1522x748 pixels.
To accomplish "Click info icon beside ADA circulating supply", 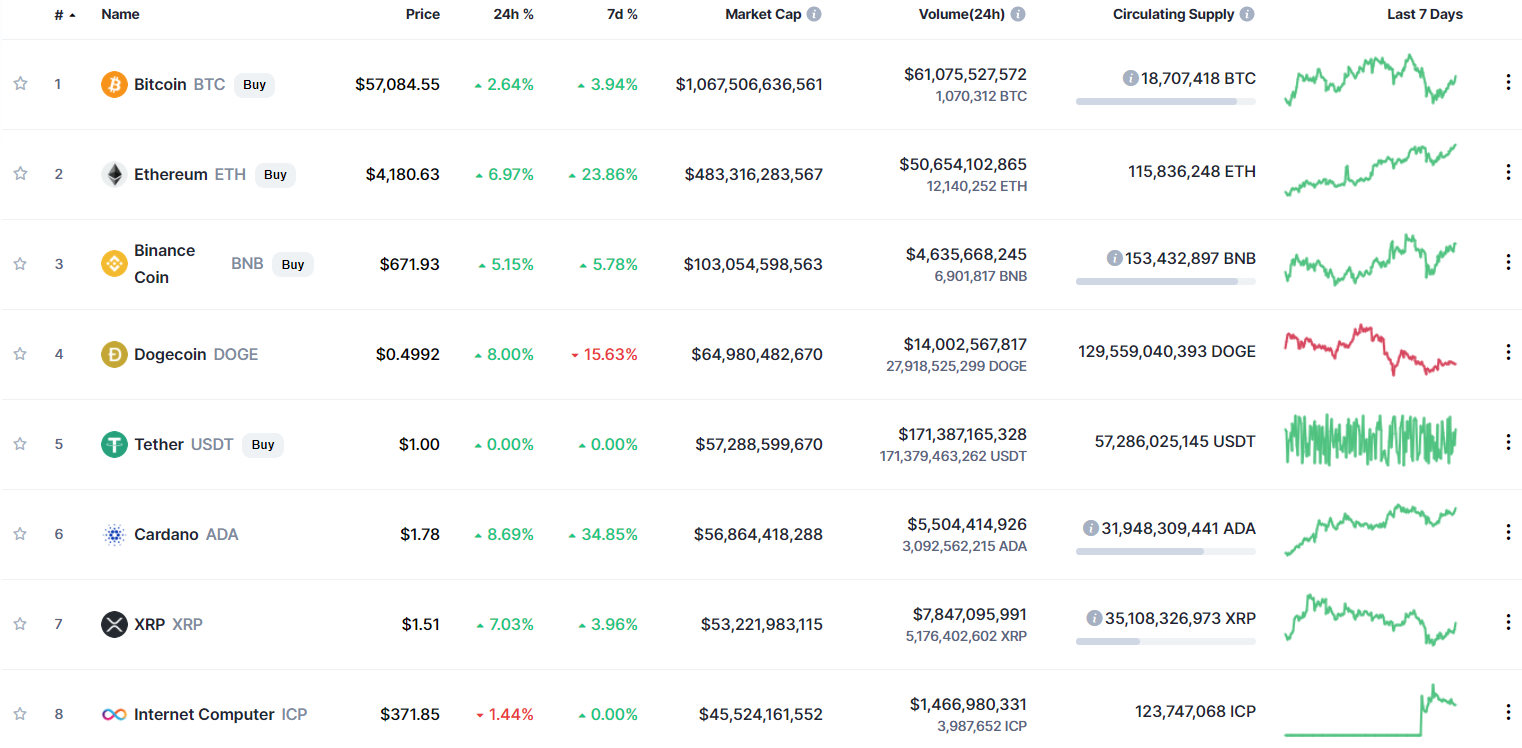I will coord(1090,528).
